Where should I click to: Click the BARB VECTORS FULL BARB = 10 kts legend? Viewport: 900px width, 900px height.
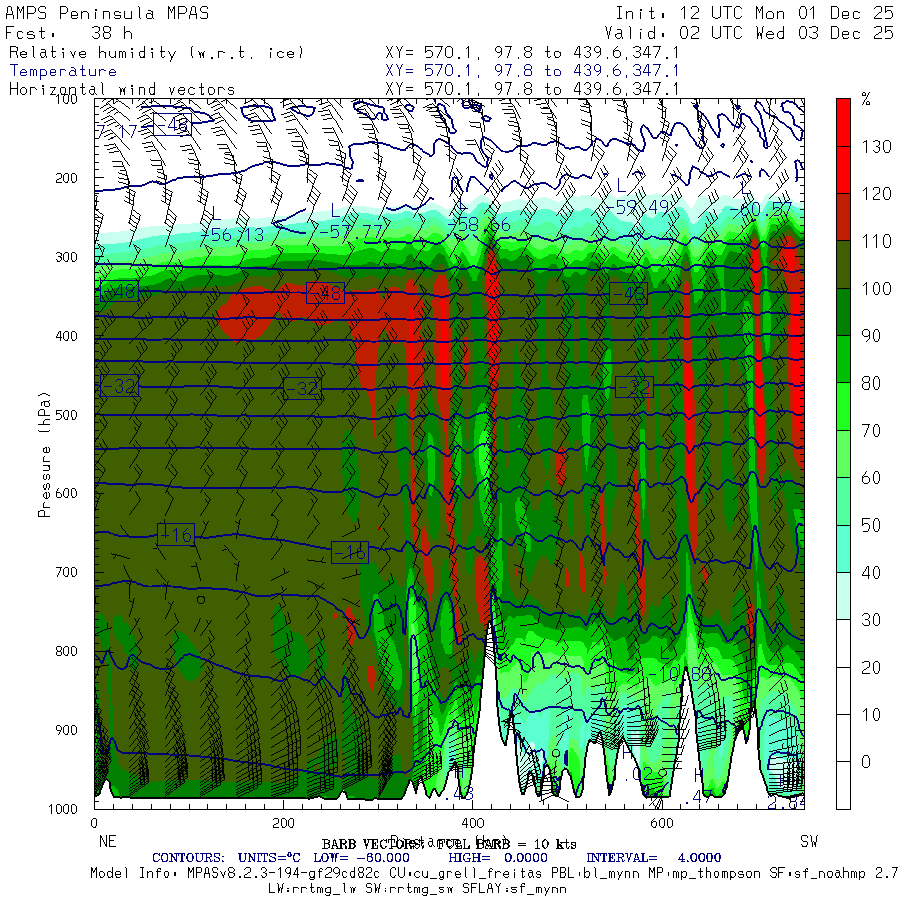click(x=449, y=844)
